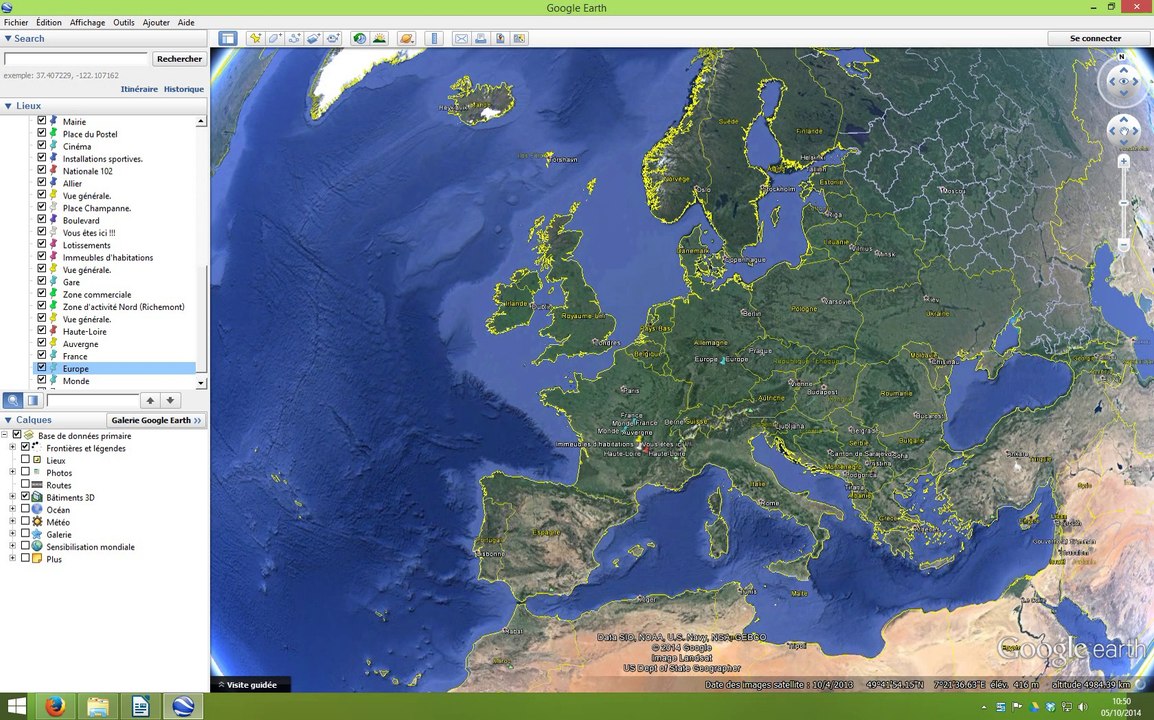The image size is (1154, 720).
Task: Record a tour with the camera icon
Action: [333, 38]
